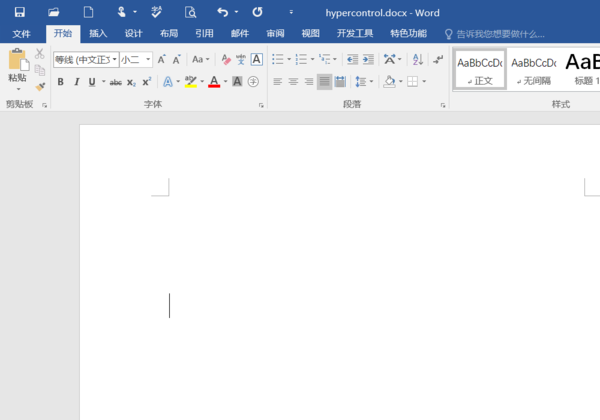Justify the paragraph text

click(324, 81)
